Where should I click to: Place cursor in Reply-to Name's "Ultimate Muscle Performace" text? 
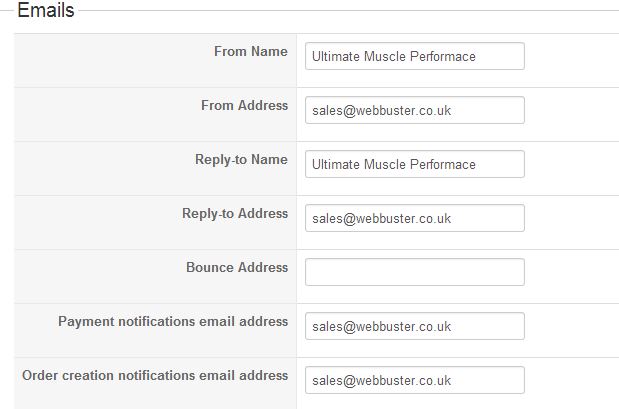point(393,164)
